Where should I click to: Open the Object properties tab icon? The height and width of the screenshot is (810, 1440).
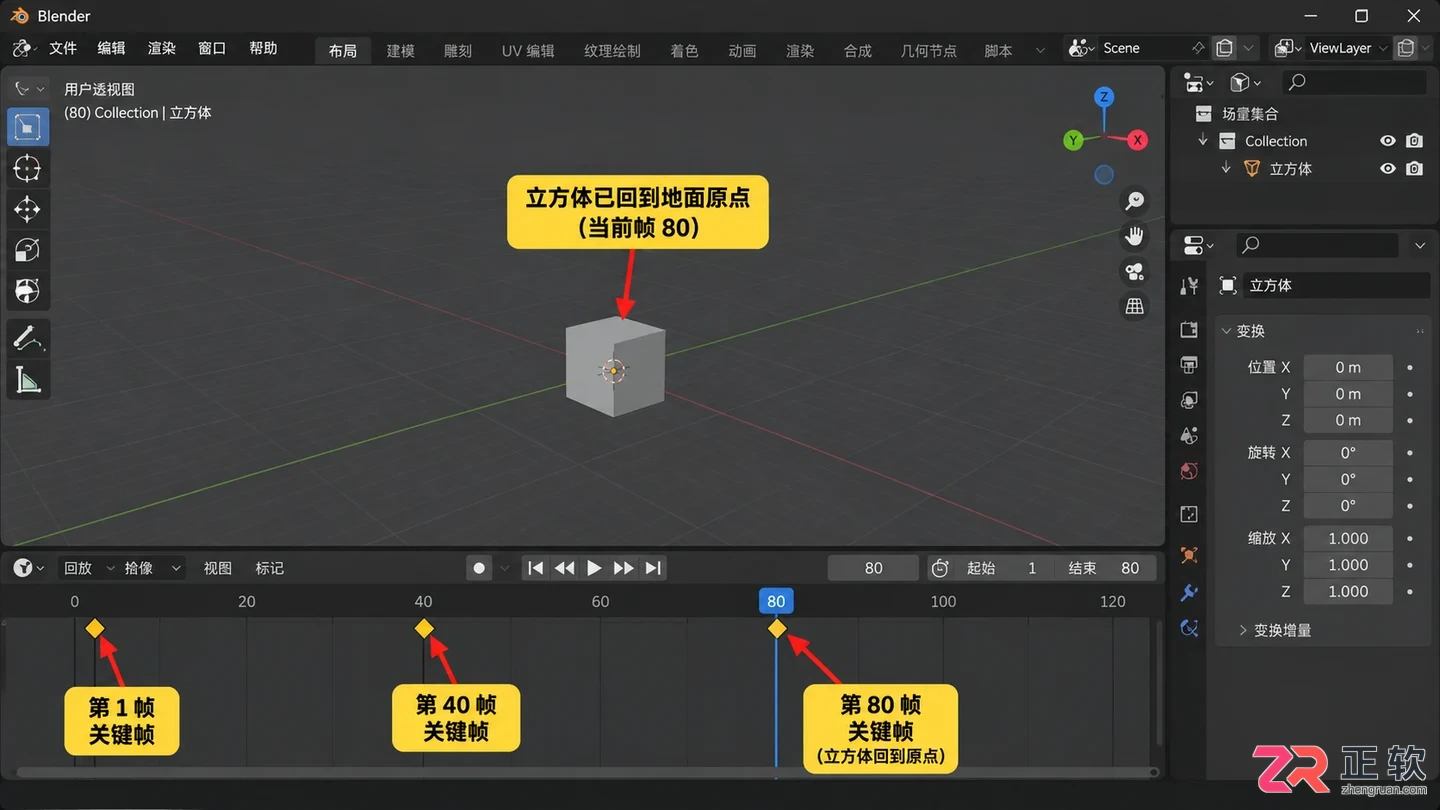point(1189,555)
